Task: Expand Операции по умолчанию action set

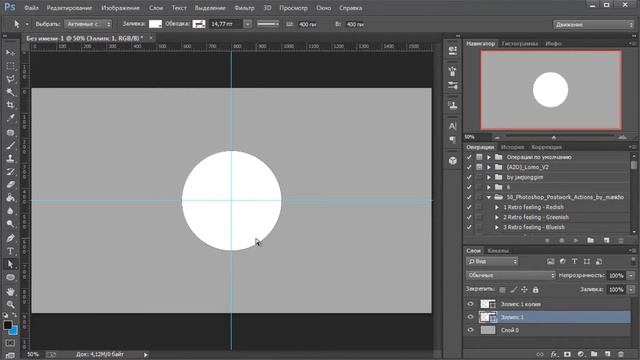Action: [x=489, y=157]
